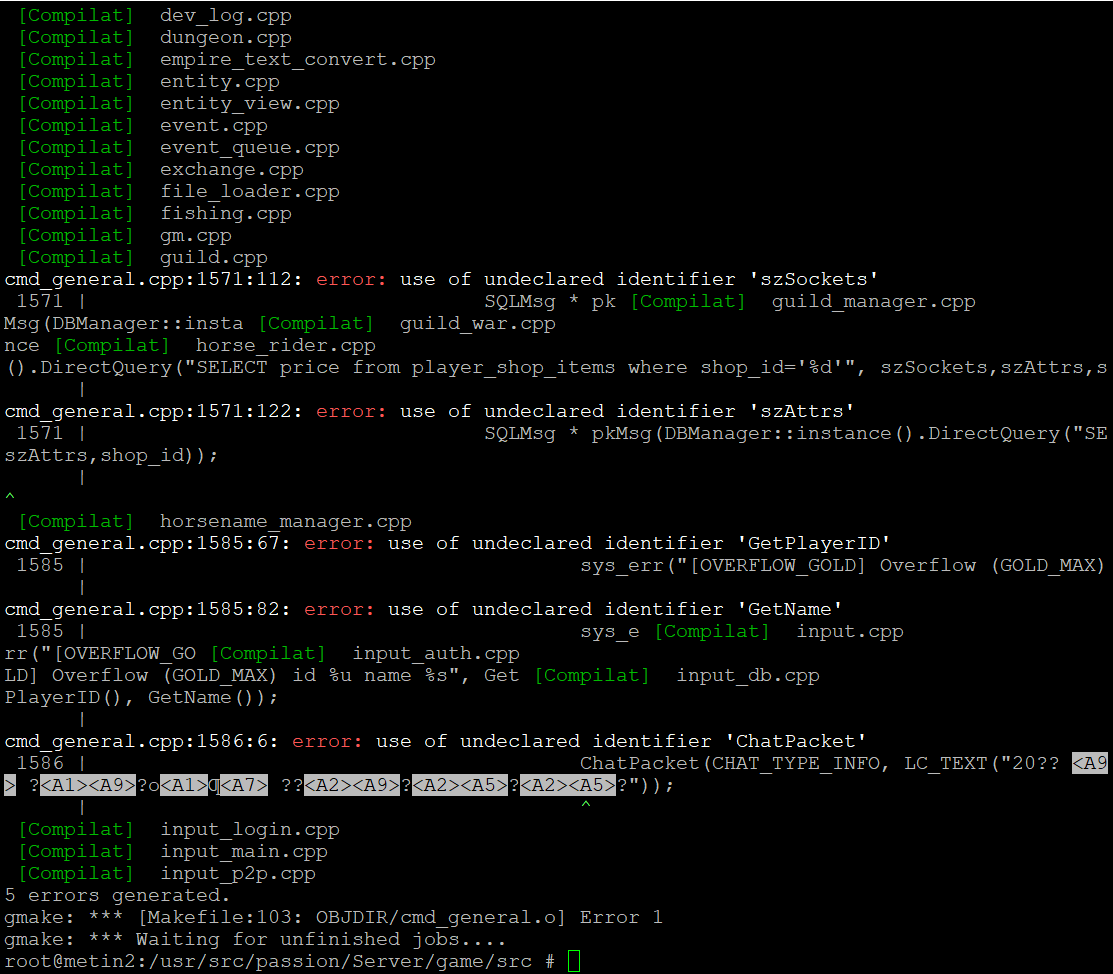Click cmd_general.cpp:1571:122 error location
Screen dimensions: 1113x974
pyautogui.click(x=154, y=412)
